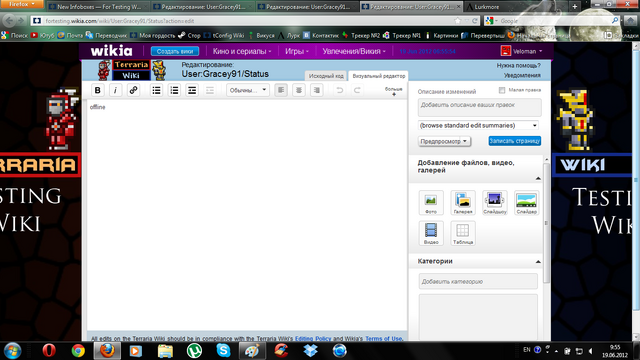Apply bold formatting in the editor toolbar
Viewport: 640px width, 360px height.
click(x=98, y=90)
